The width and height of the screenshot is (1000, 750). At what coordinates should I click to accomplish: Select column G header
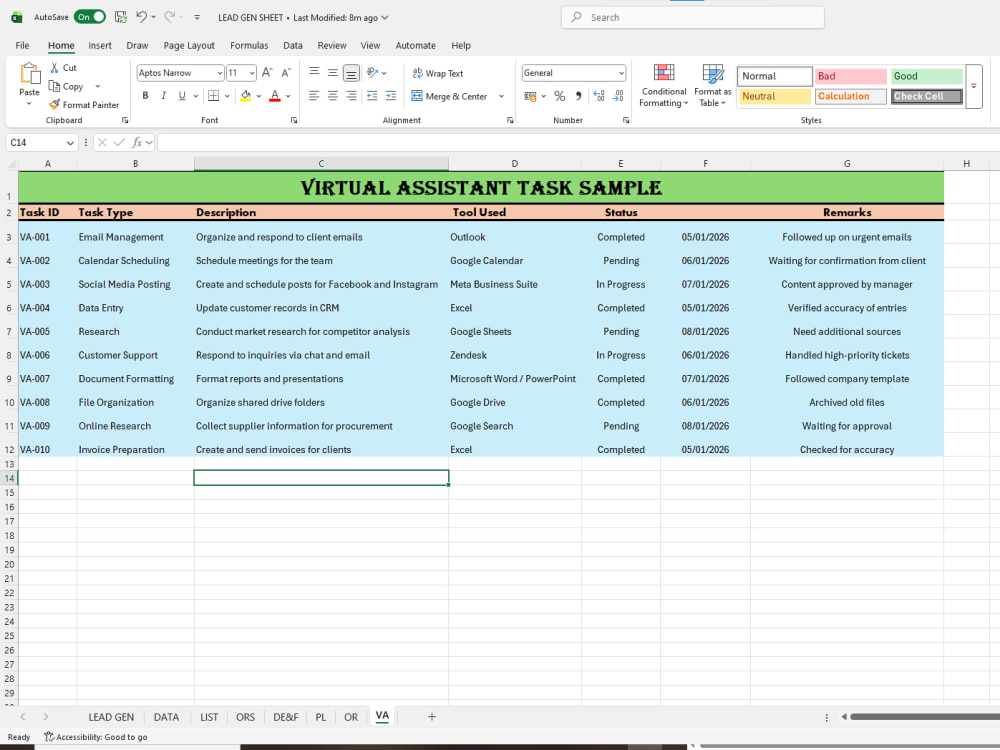click(847, 164)
